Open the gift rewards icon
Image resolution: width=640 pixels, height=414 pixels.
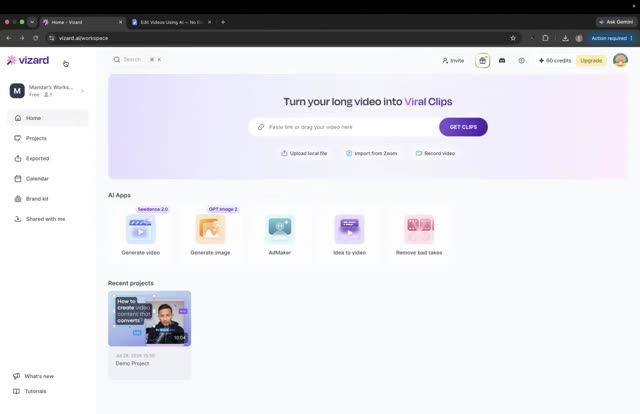[x=482, y=60]
